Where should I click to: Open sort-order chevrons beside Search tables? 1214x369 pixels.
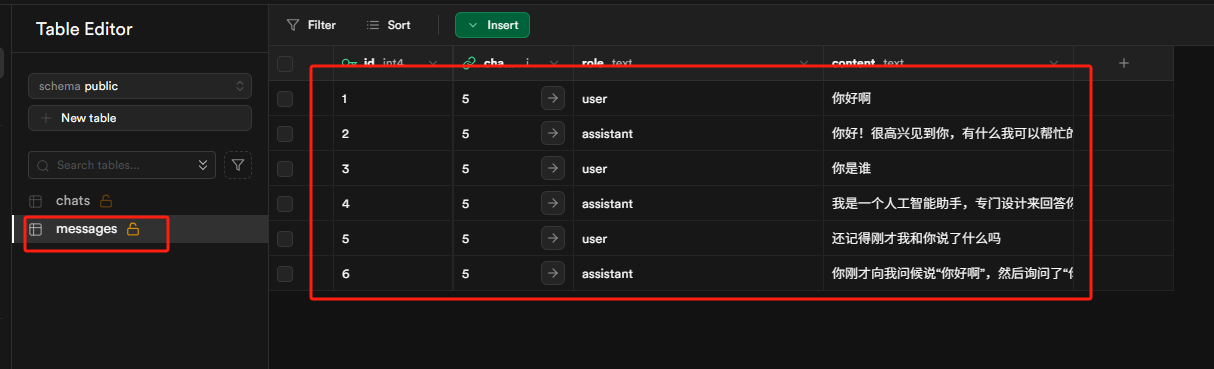pyautogui.click(x=204, y=165)
